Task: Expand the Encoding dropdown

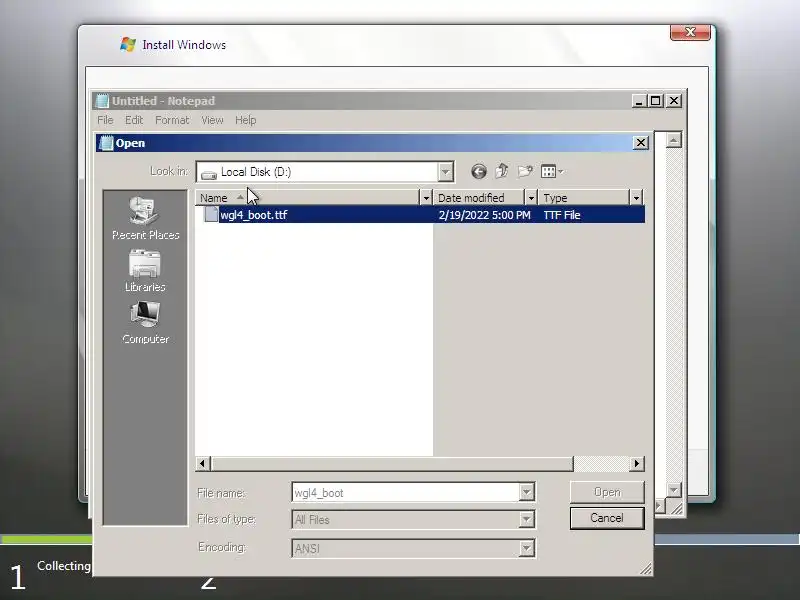Action: point(527,548)
